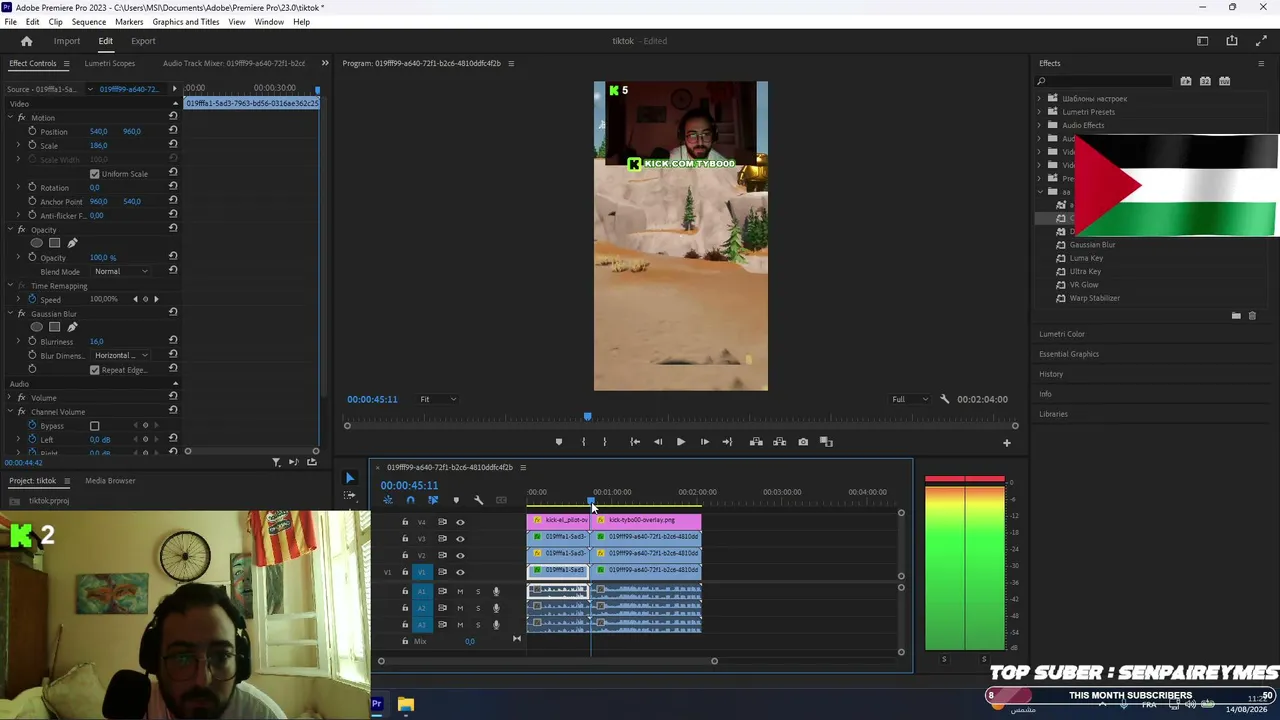Go to In point in the Program monitor
The height and width of the screenshot is (720, 1280).
635,442
